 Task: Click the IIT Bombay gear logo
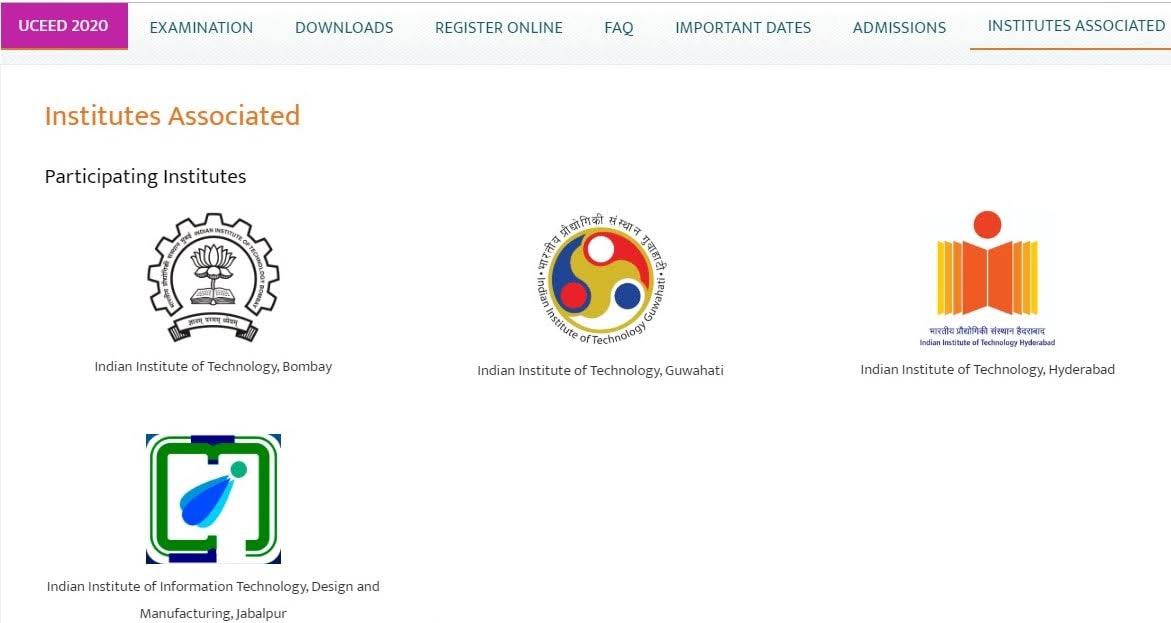214,277
